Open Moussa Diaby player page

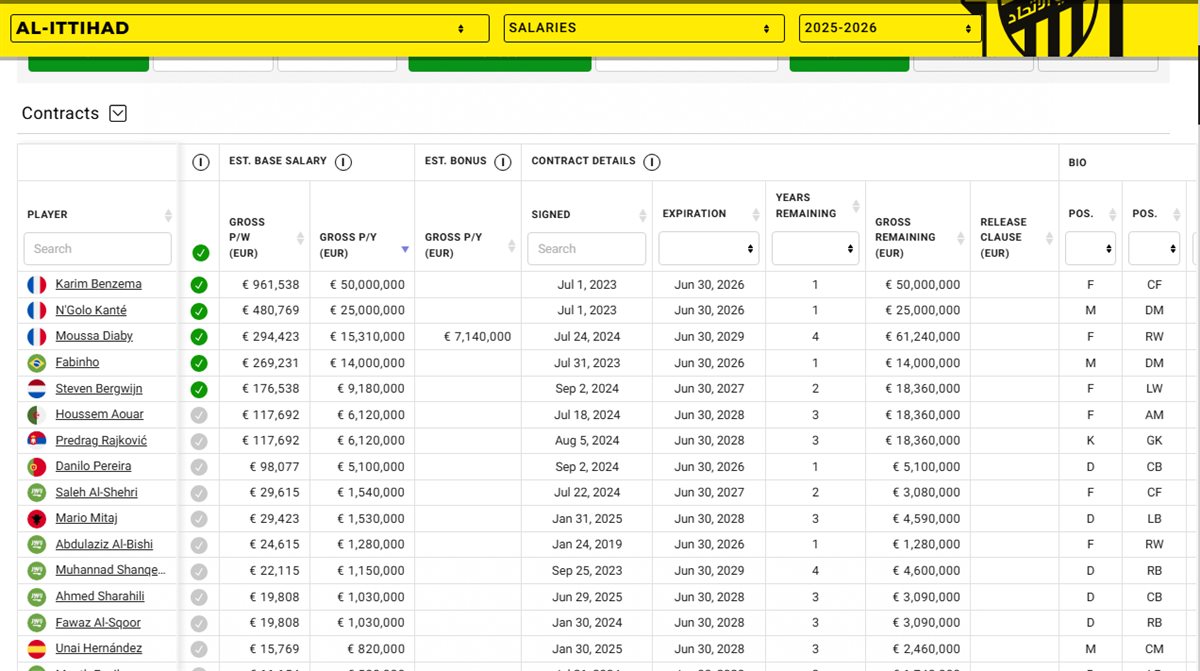click(x=94, y=336)
